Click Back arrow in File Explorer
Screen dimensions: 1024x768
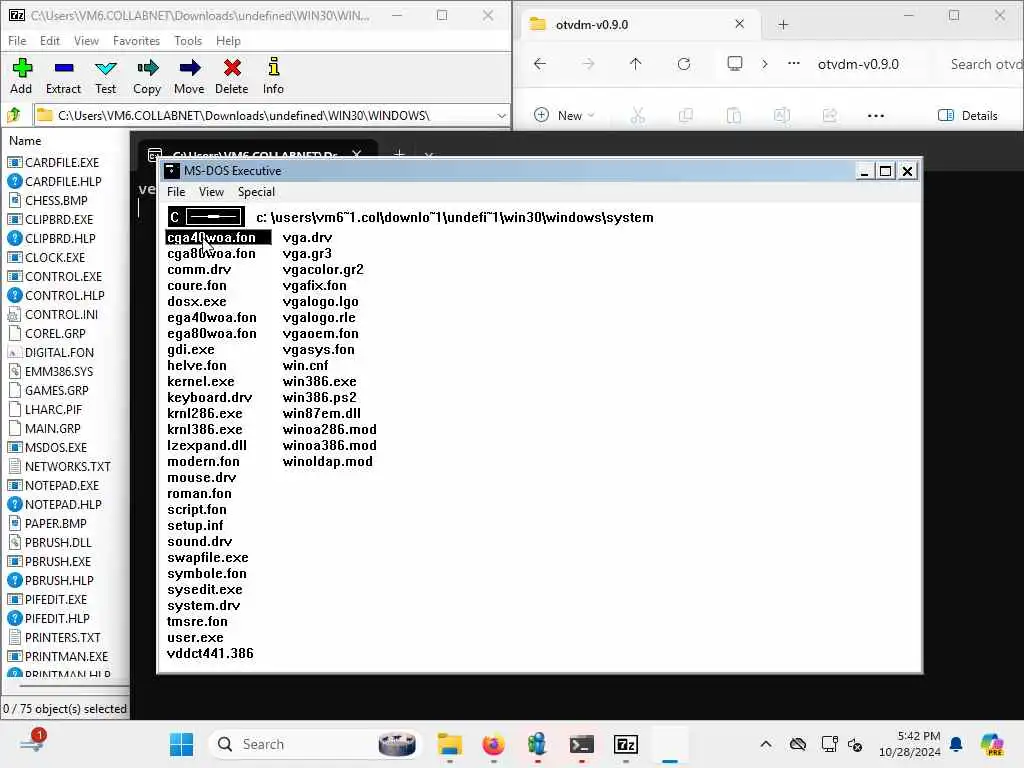pos(540,64)
